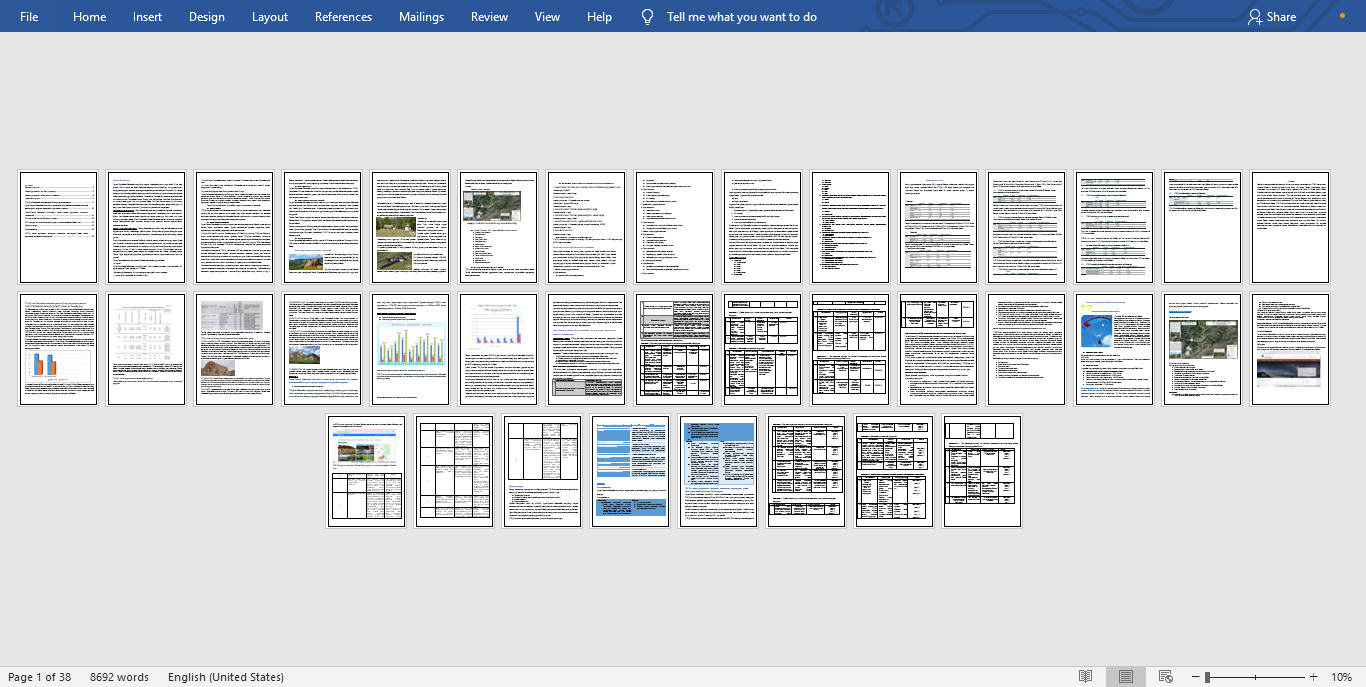Image resolution: width=1366 pixels, height=687 pixels.
Task: Click the Share person icon
Action: point(1255,17)
